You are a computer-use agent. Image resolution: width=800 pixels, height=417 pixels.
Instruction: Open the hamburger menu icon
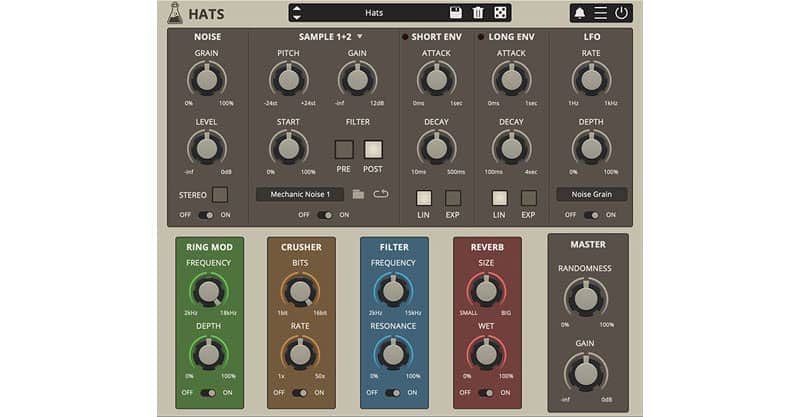click(x=601, y=13)
